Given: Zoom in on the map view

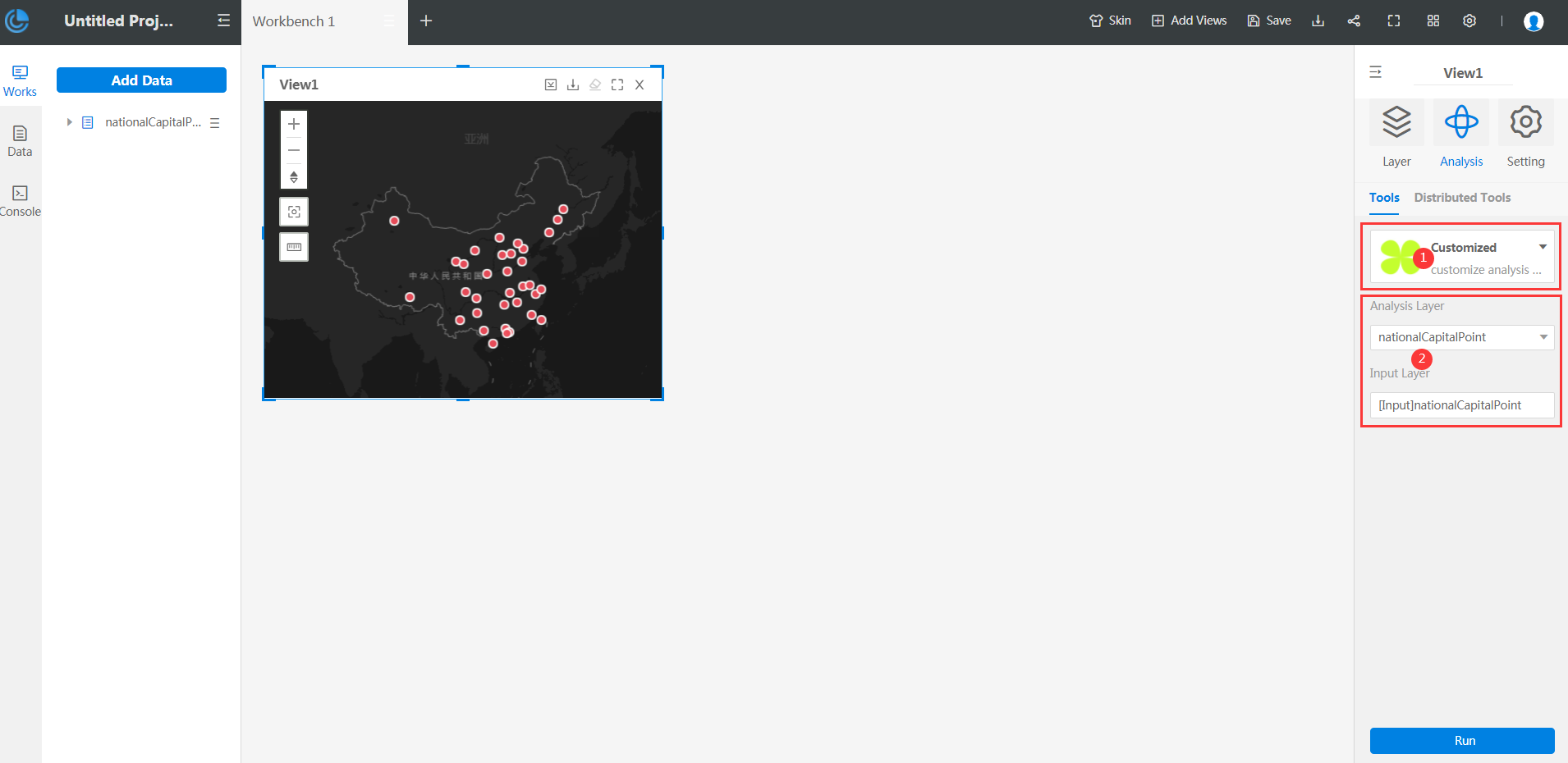Looking at the screenshot, I should [x=294, y=124].
